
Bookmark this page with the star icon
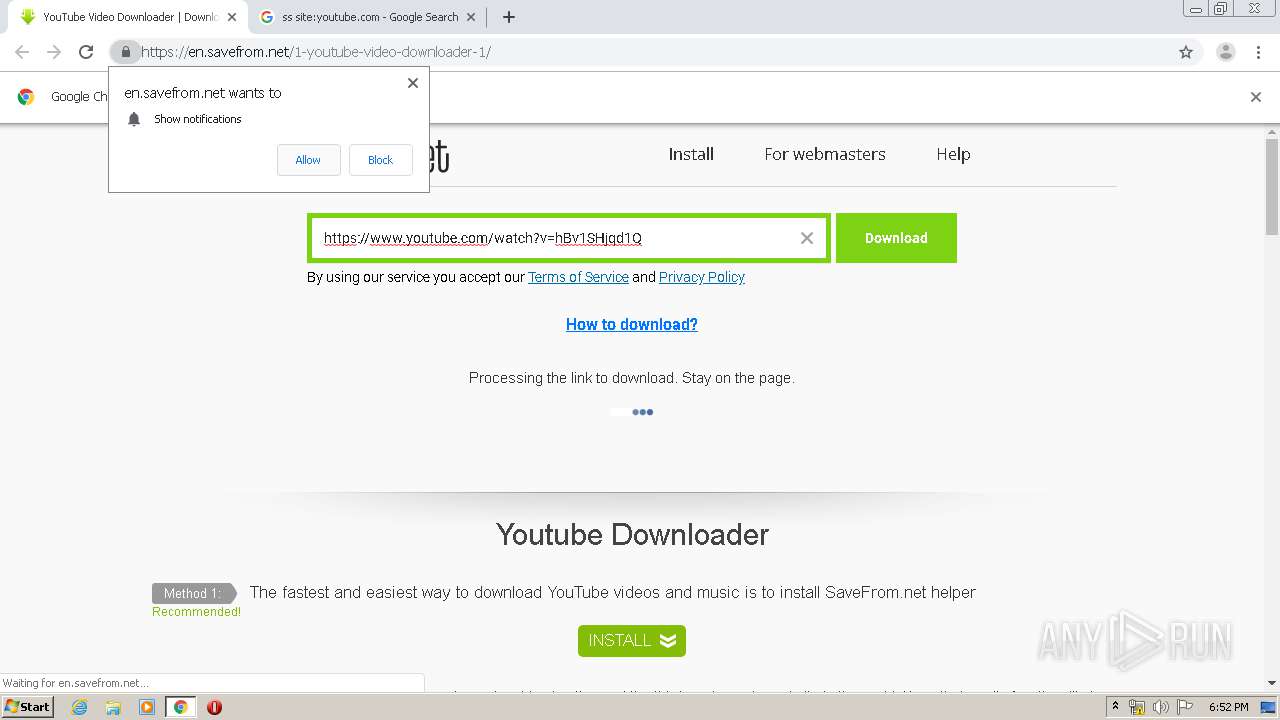click(1186, 52)
